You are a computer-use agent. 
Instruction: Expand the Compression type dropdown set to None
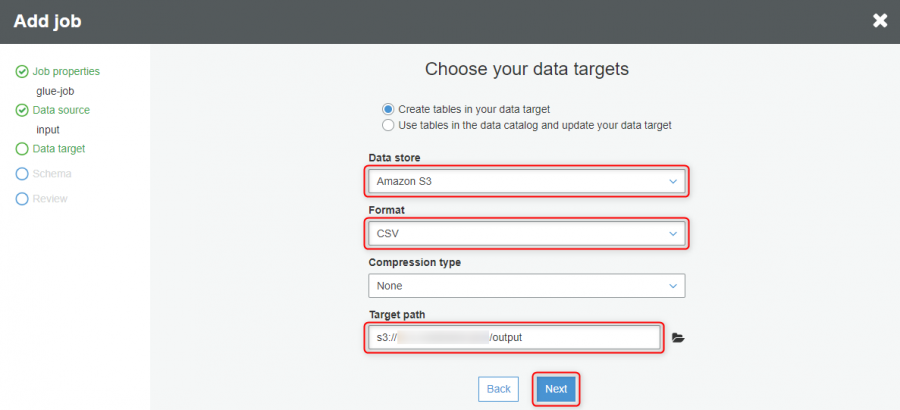(526, 285)
